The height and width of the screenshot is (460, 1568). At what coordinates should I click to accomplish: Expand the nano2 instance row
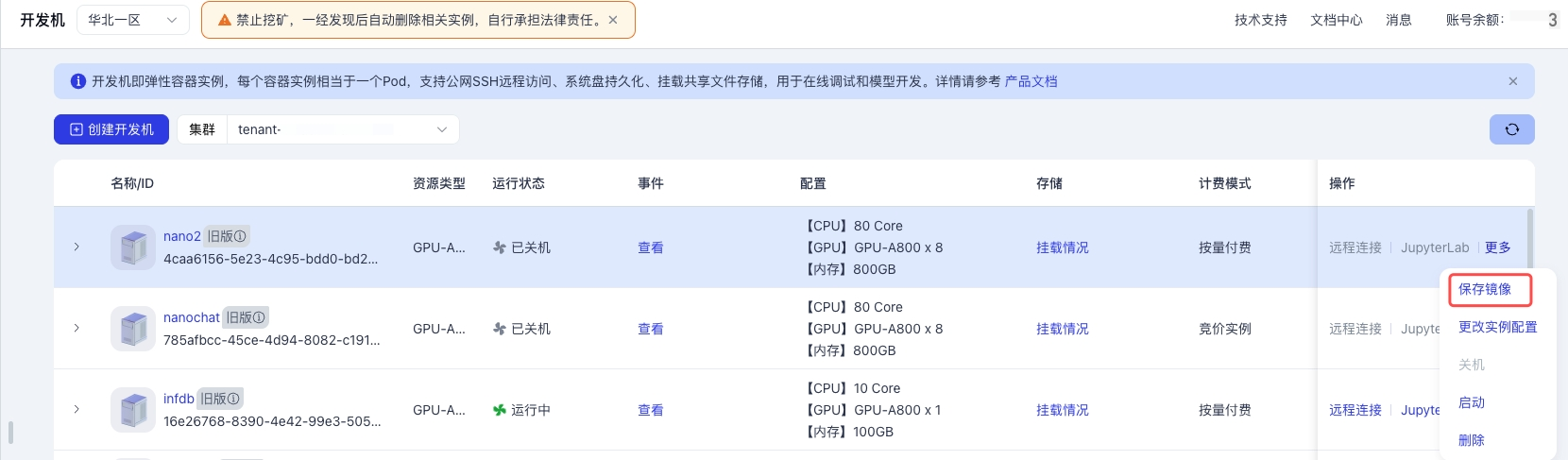(x=77, y=247)
